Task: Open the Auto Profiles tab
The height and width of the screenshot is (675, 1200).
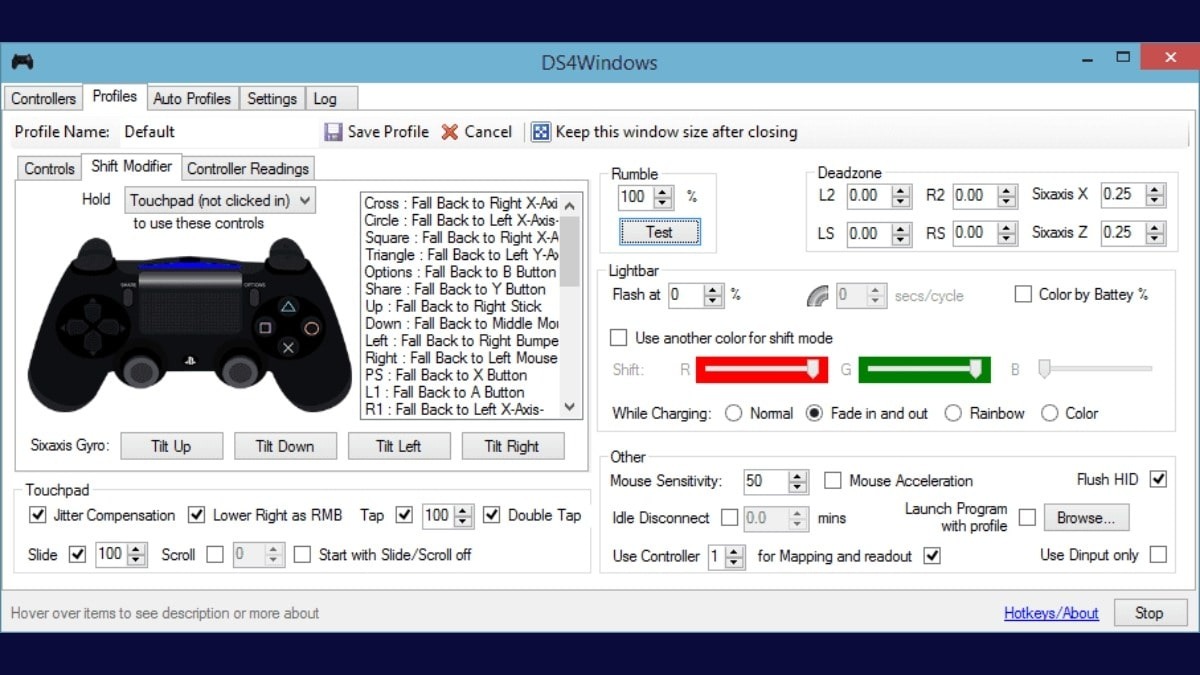Action: coord(192,98)
